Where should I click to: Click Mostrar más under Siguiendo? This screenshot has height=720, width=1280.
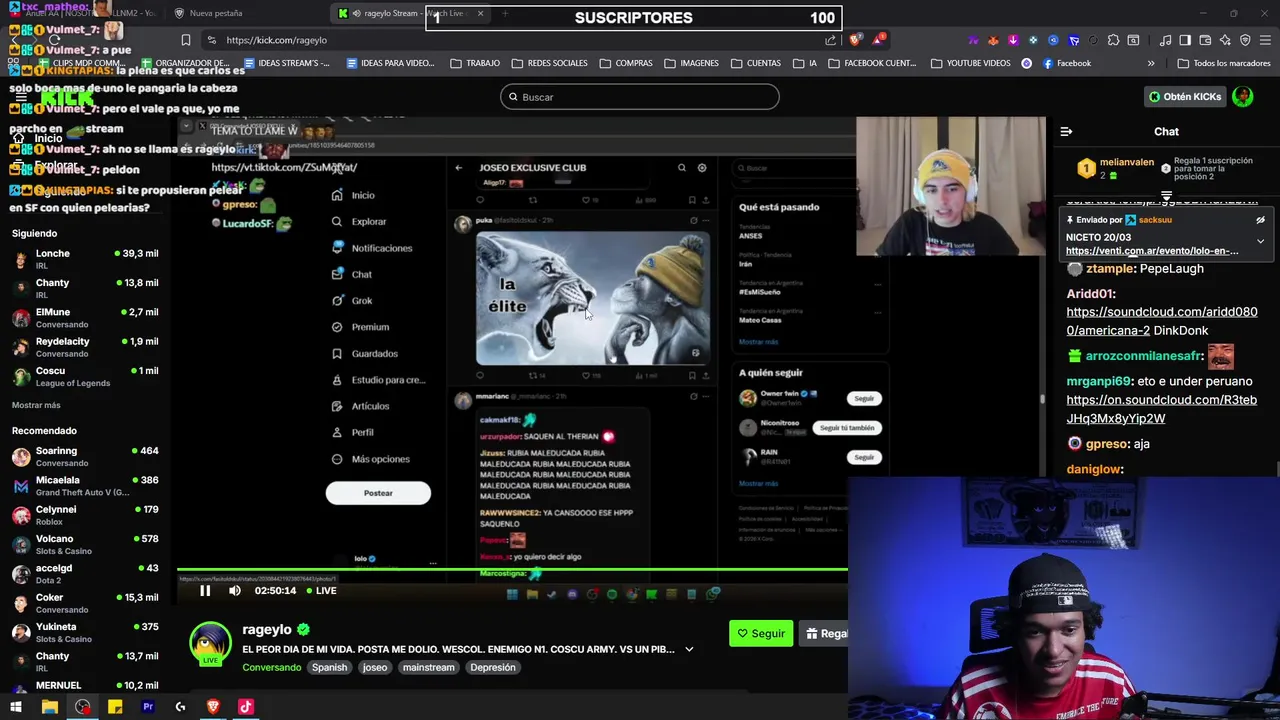[36, 405]
